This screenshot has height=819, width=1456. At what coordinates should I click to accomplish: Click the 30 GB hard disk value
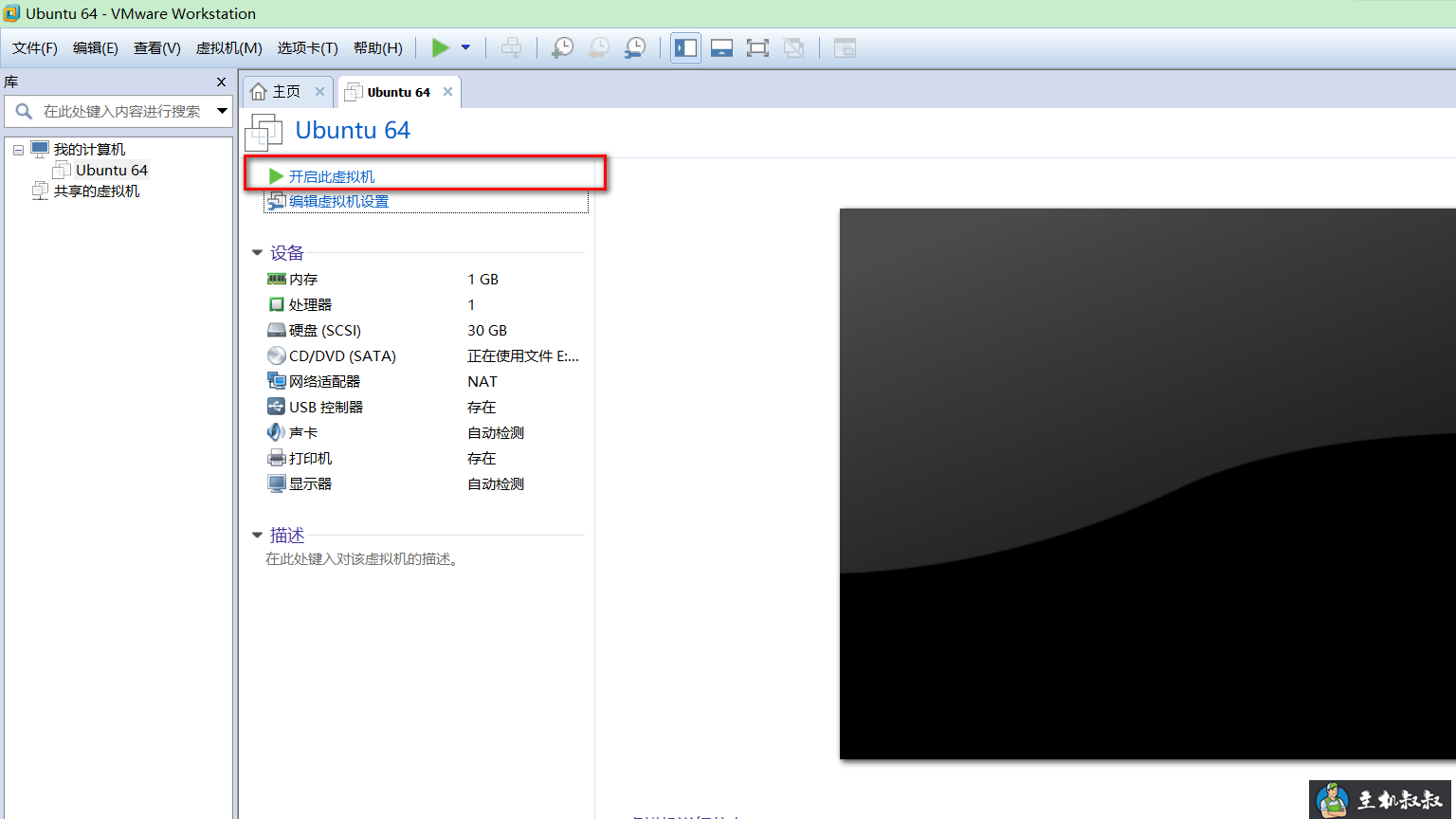pyautogui.click(x=487, y=330)
